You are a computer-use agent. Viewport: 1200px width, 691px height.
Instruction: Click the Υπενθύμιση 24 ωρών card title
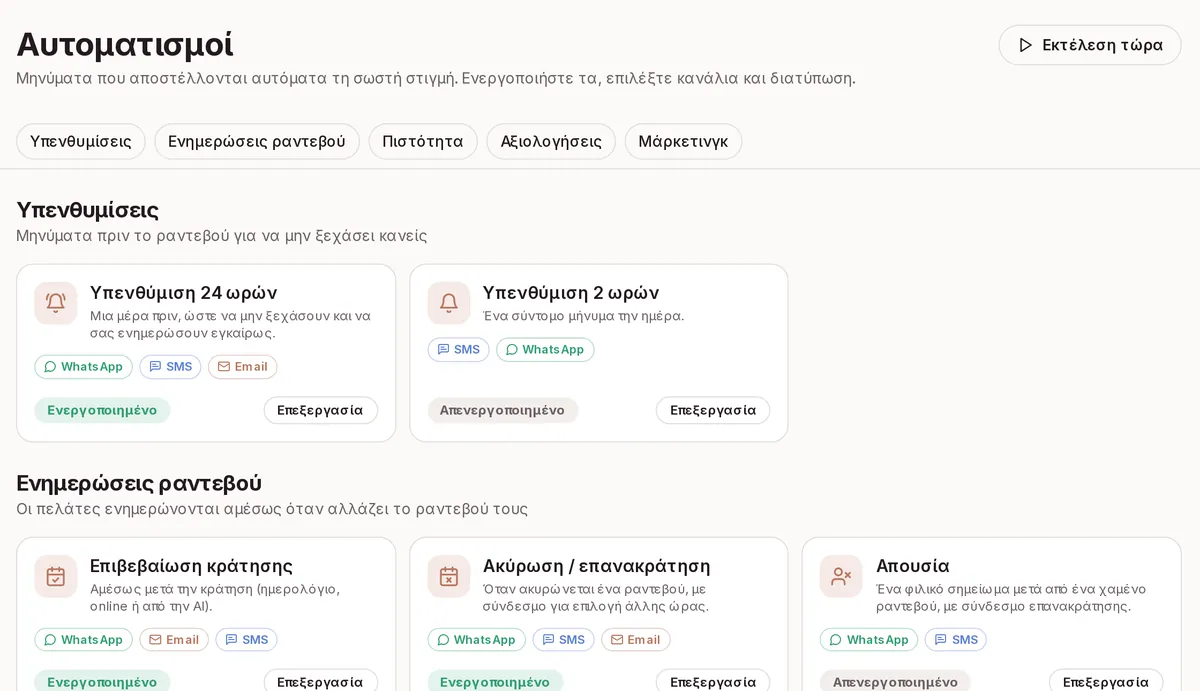[183, 293]
